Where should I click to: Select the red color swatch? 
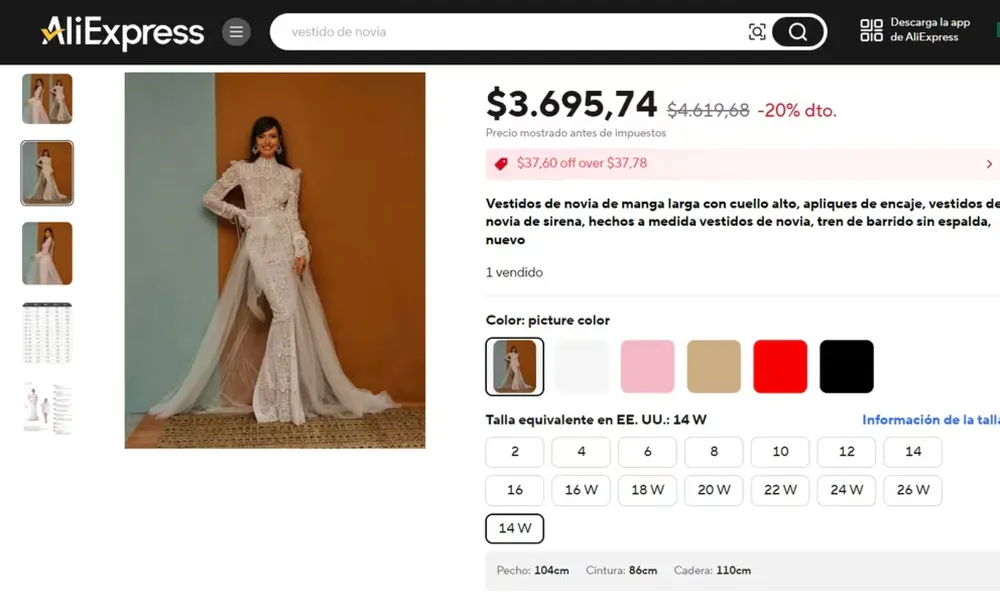(x=780, y=366)
